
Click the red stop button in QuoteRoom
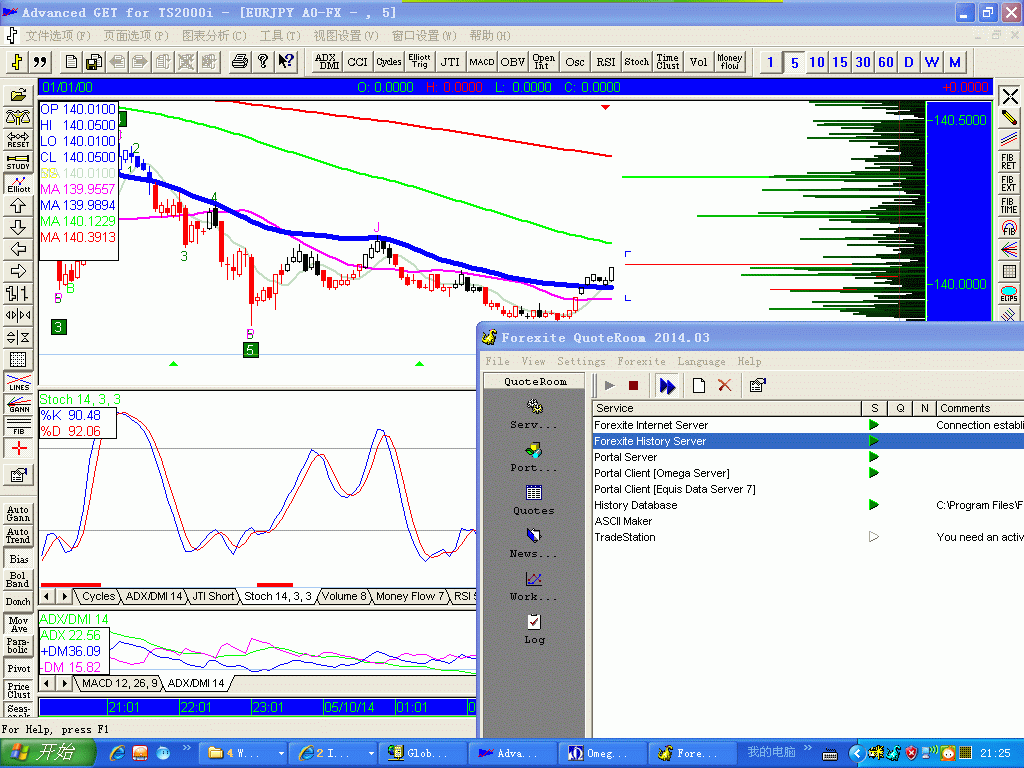(633, 385)
